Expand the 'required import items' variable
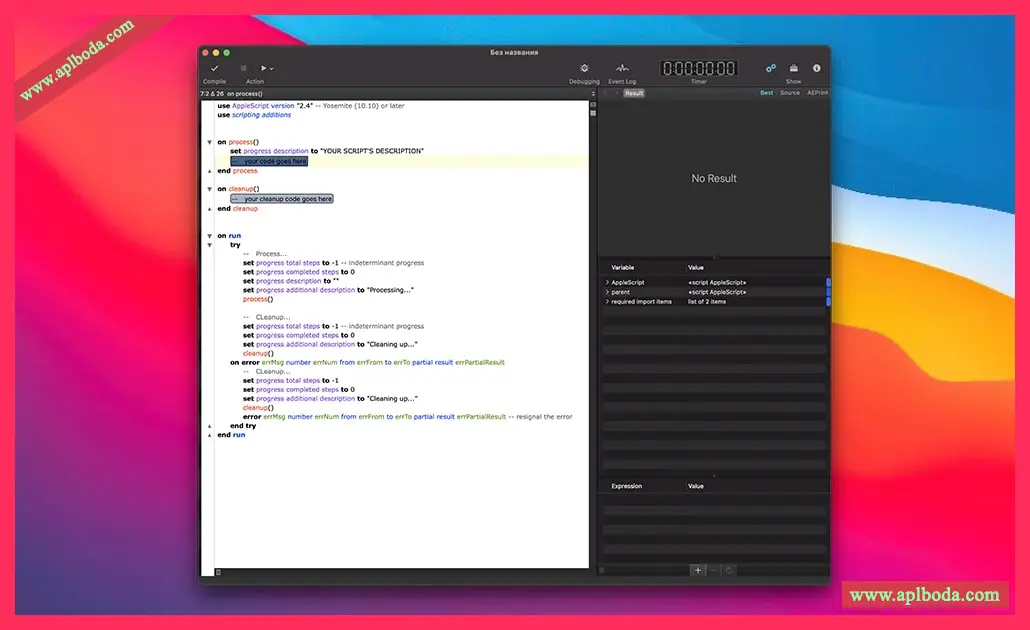Image resolution: width=1030 pixels, height=630 pixels. [x=607, y=302]
